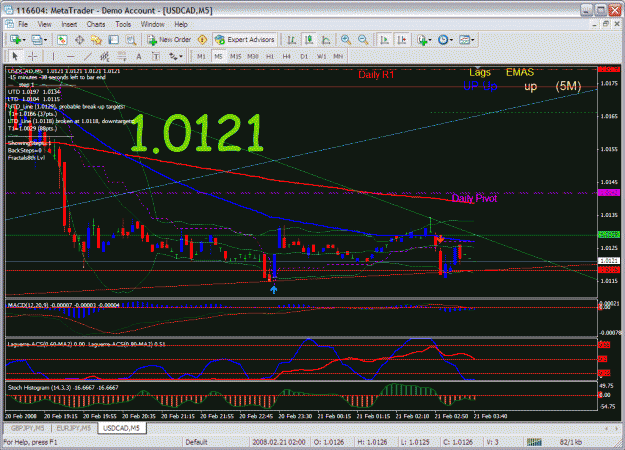Expand the Indicators dropdown arrow
The height and width of the screenshot is (450, 625).
430,40
